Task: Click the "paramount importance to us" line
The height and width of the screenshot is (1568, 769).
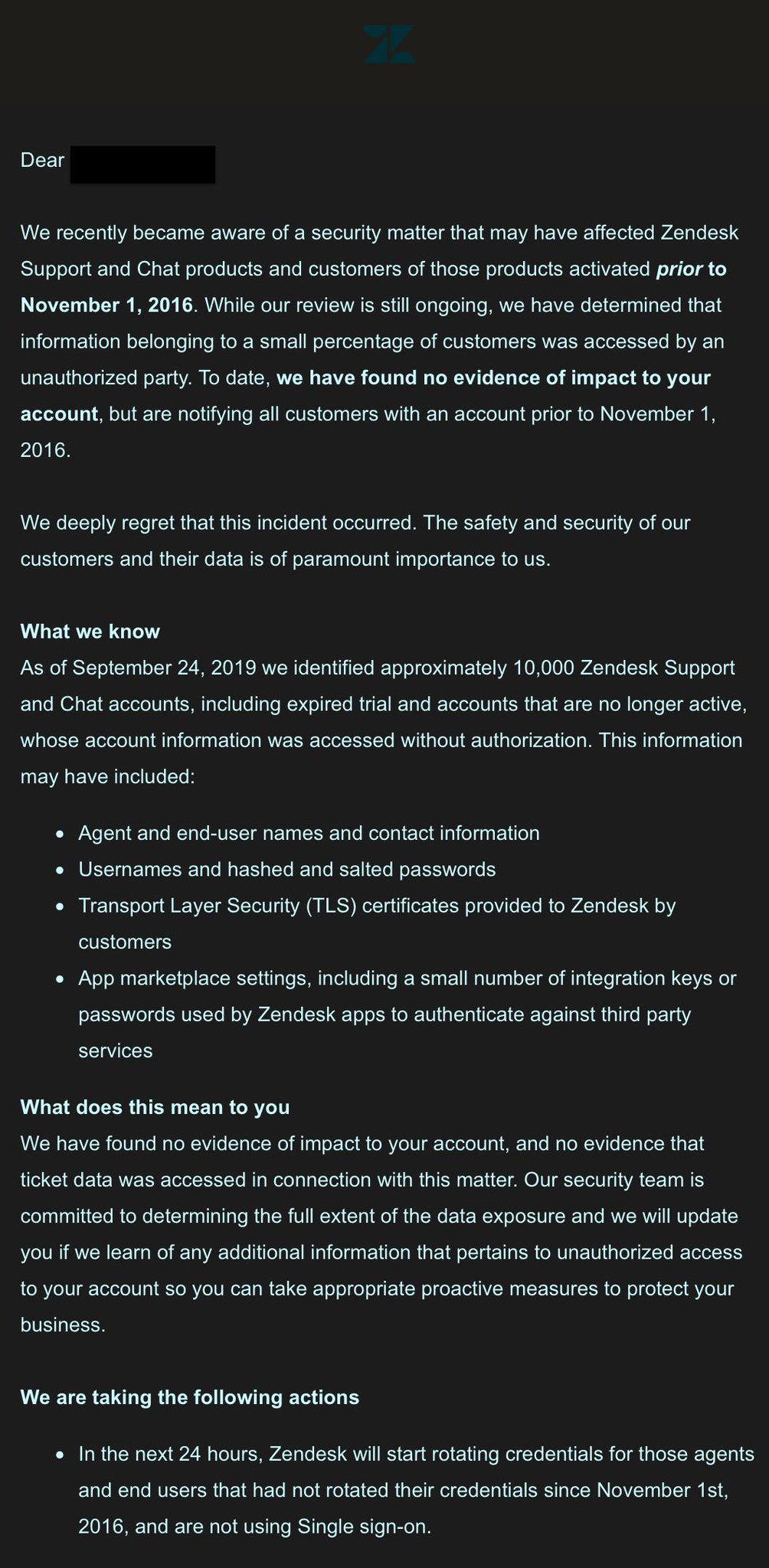Action: point(285,559)
